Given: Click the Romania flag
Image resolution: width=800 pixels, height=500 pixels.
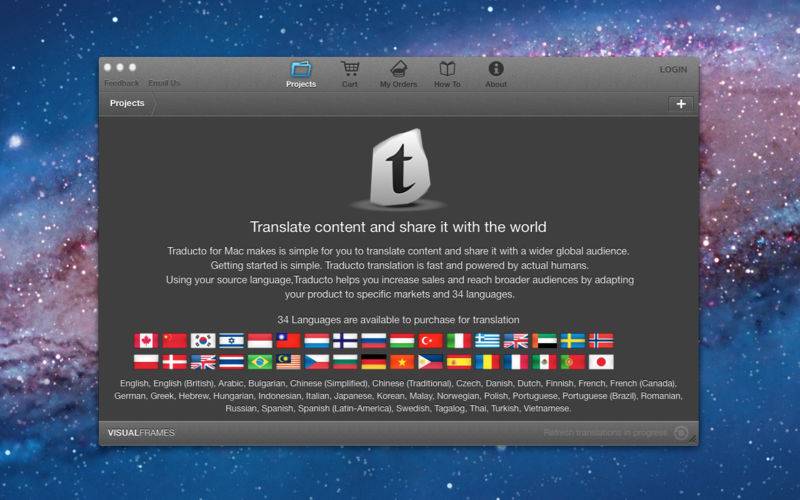Looking at the screenshot, I should click(488, 362).
